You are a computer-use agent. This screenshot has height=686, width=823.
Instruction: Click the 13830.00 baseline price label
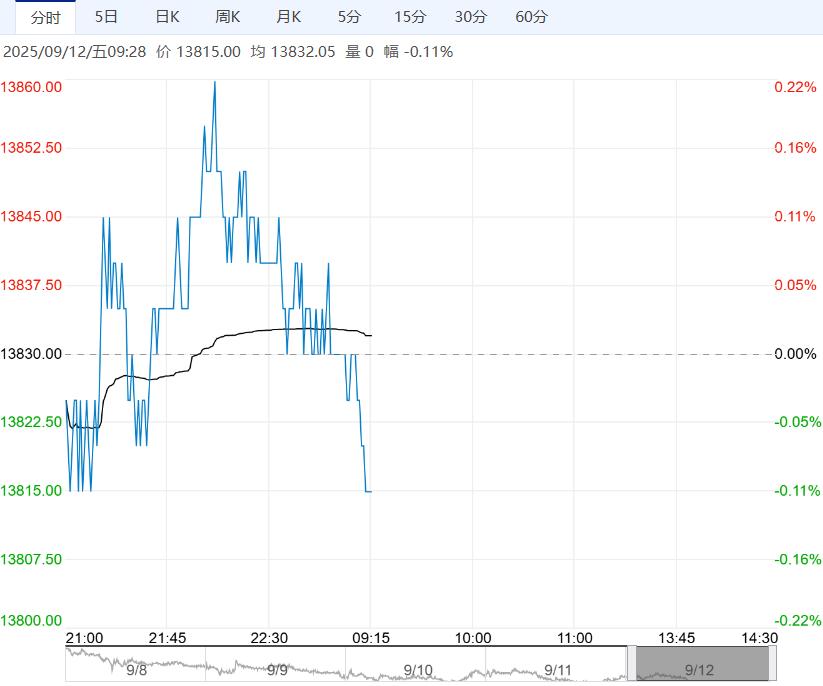coord(31,354)
